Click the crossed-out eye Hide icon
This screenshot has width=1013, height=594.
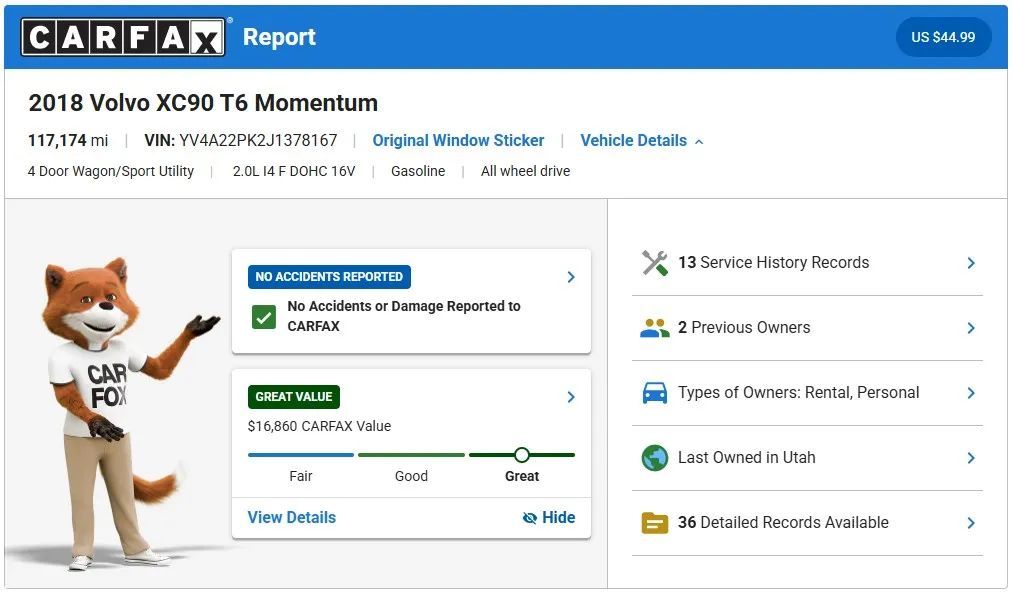(530, 518)
